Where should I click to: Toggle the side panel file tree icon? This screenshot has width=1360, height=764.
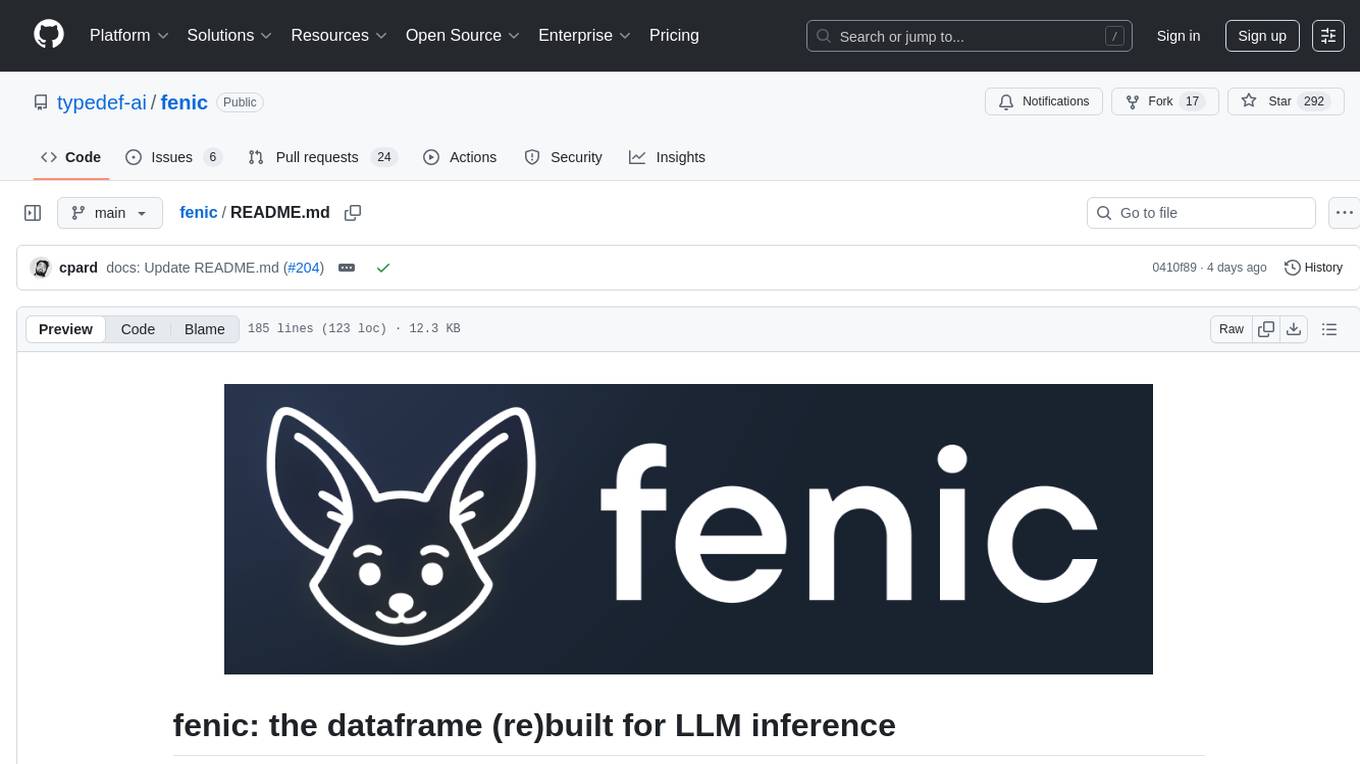(x=32, y=213)
